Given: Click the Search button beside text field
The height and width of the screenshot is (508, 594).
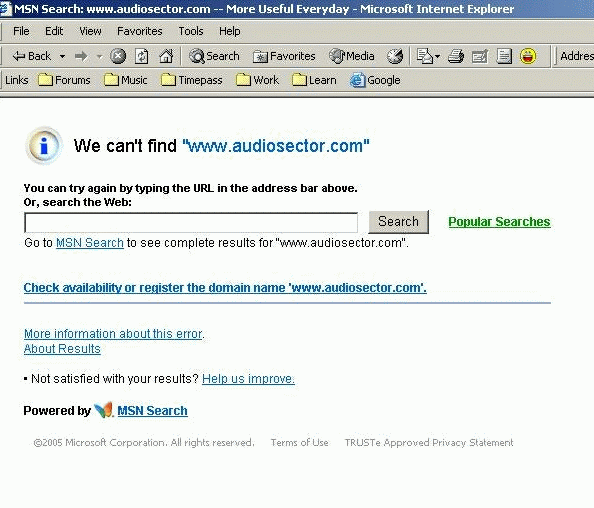Looking at the screenshot, I should (399, 222).
